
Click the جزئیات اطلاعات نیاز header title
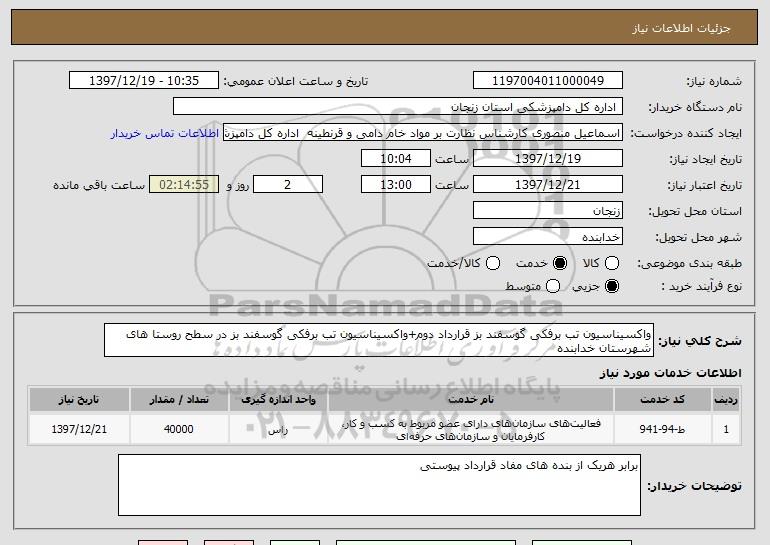pyautogui.click(x=681, y=28)
